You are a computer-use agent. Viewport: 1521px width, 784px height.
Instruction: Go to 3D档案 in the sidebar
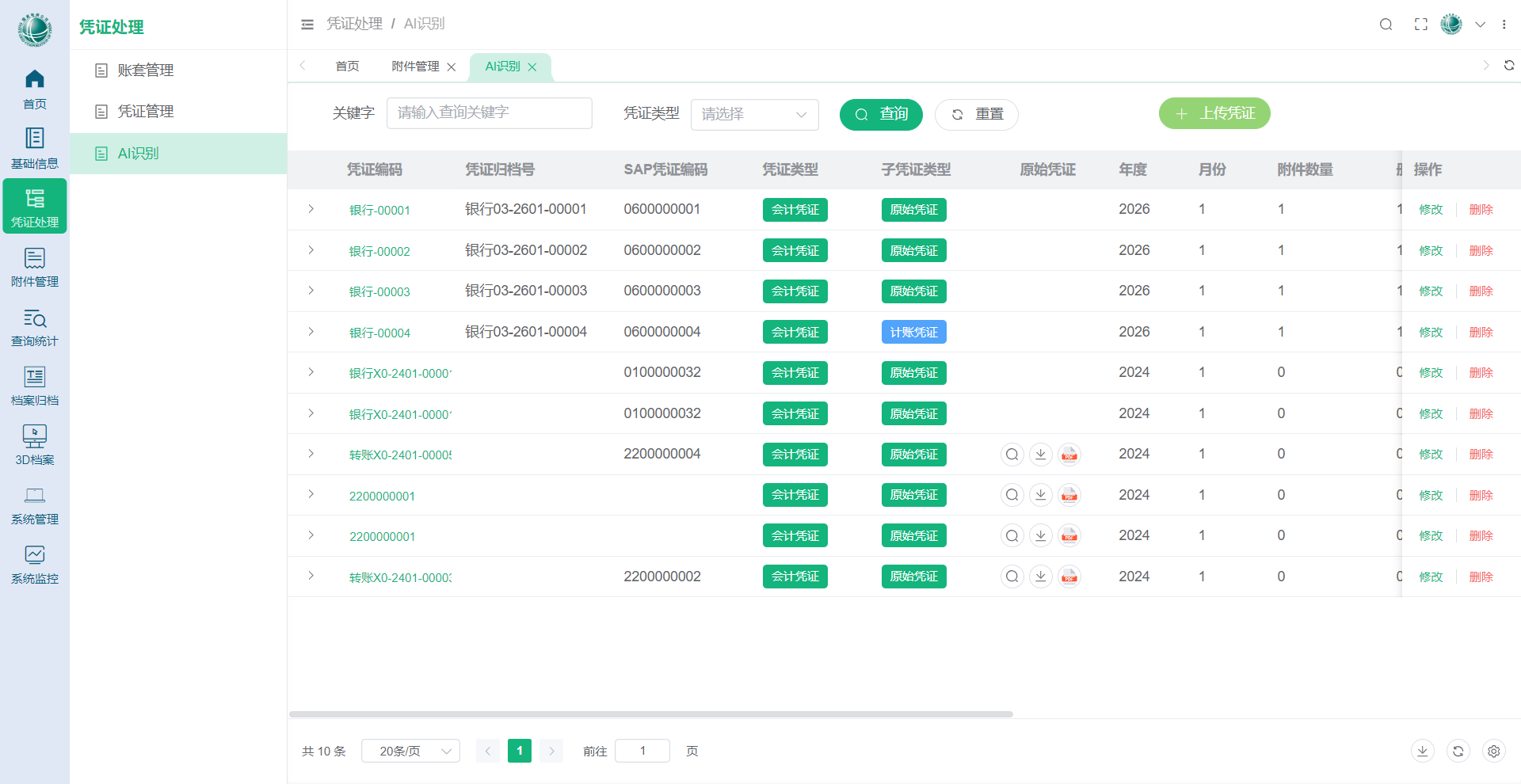tap(35, 445)
